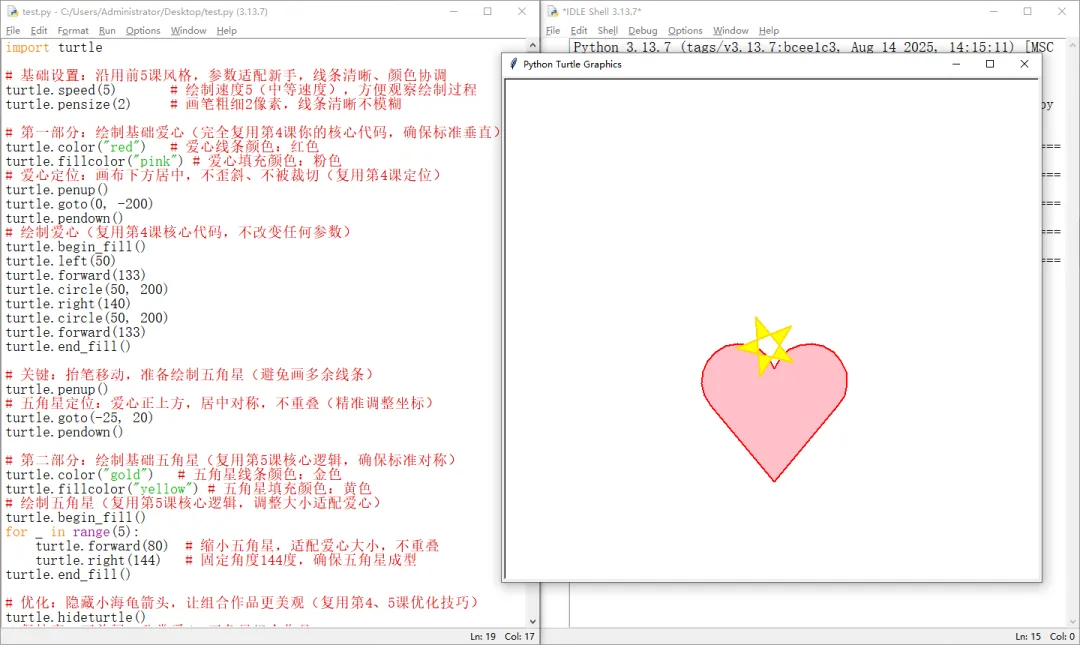Click the IDLE Shell title bar icon
The width and height of the screenshot is (1080, 645).
[x=552, y=11]
